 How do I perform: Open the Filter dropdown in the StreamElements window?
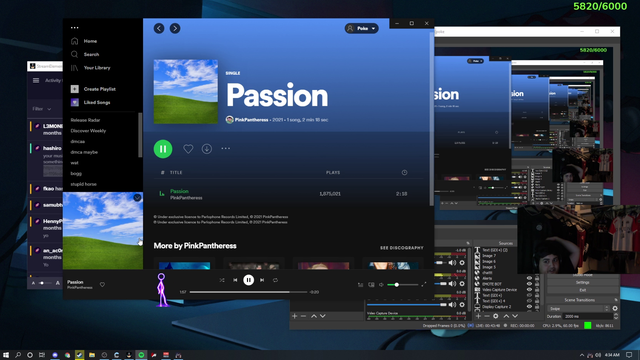click(x=42, y=109)
